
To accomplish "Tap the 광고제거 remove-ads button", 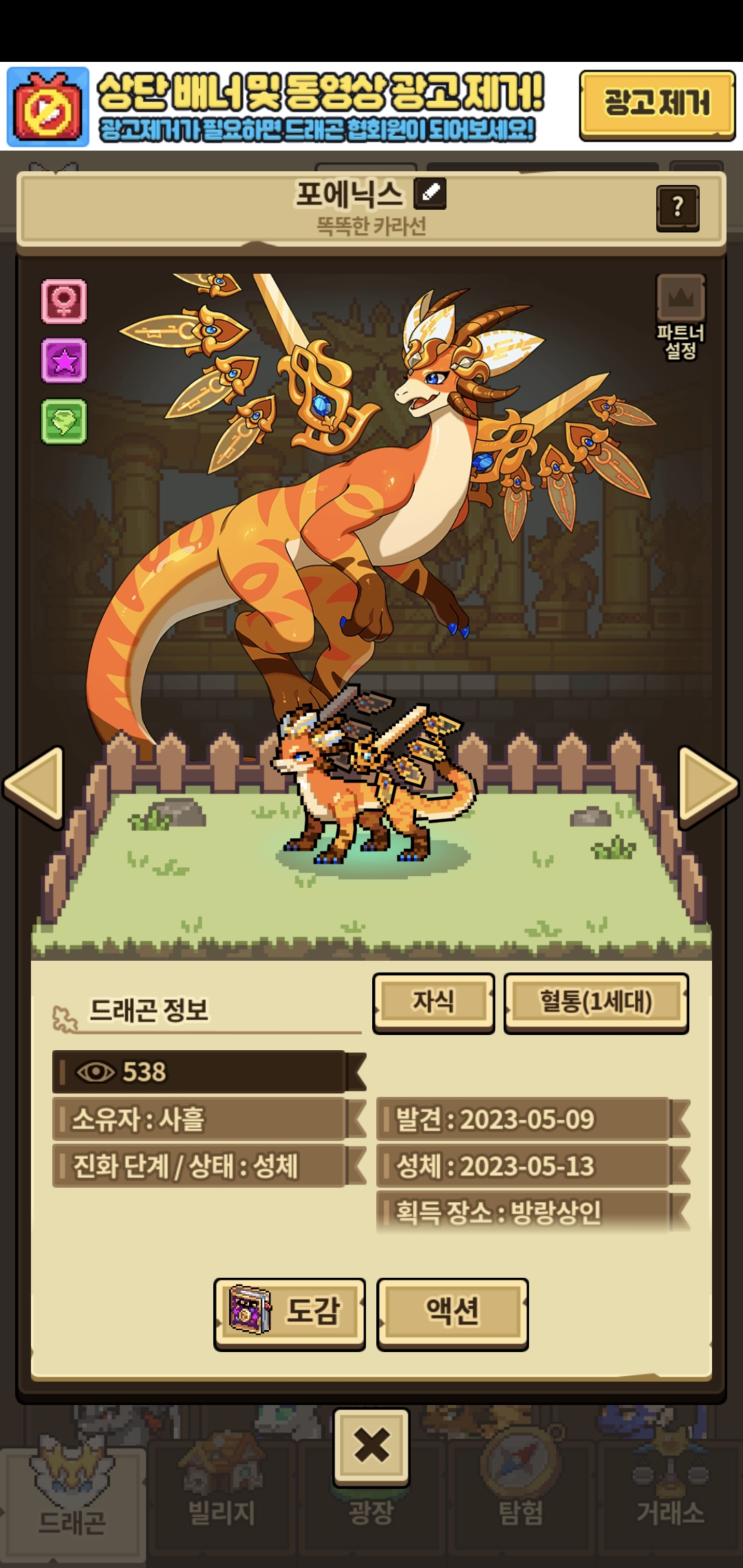I will (x=657, y=105).
